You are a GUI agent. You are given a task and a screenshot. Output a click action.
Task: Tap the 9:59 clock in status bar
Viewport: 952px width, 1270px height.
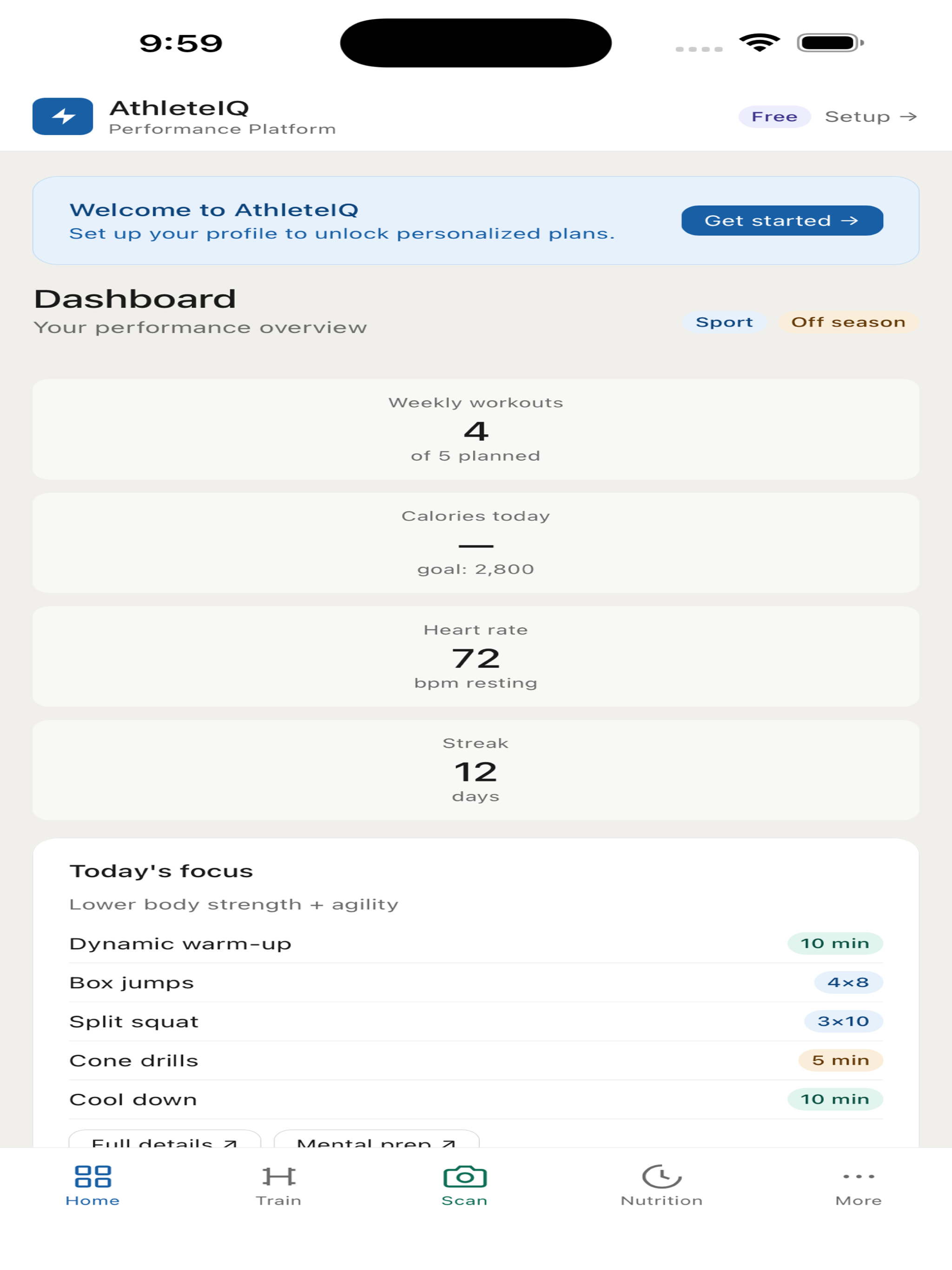[x=181, y=43]
